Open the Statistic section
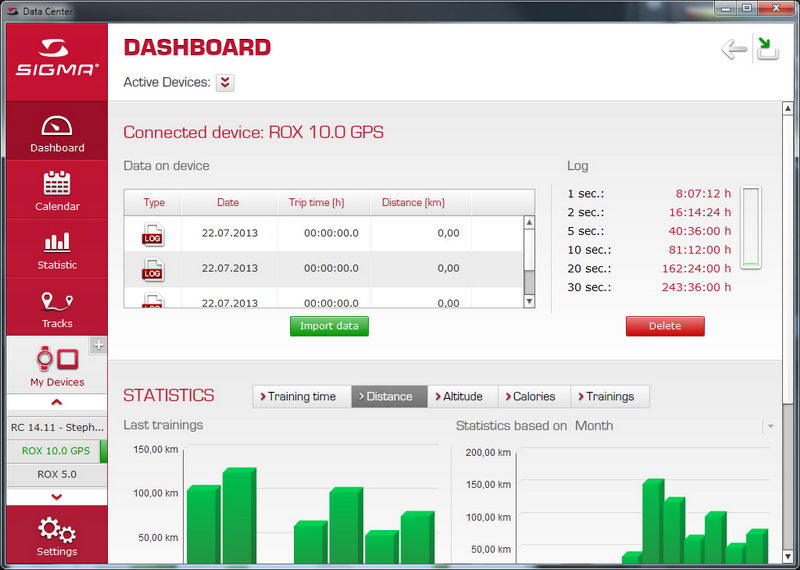 point(57,249)
